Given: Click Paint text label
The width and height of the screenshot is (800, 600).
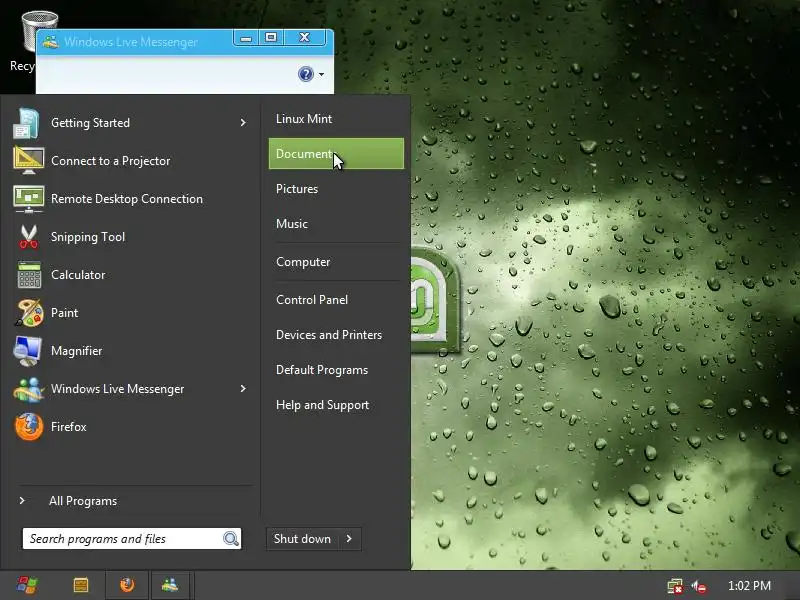Looking at the screenshot, I should pyautogui.click(x=64, y=313).
